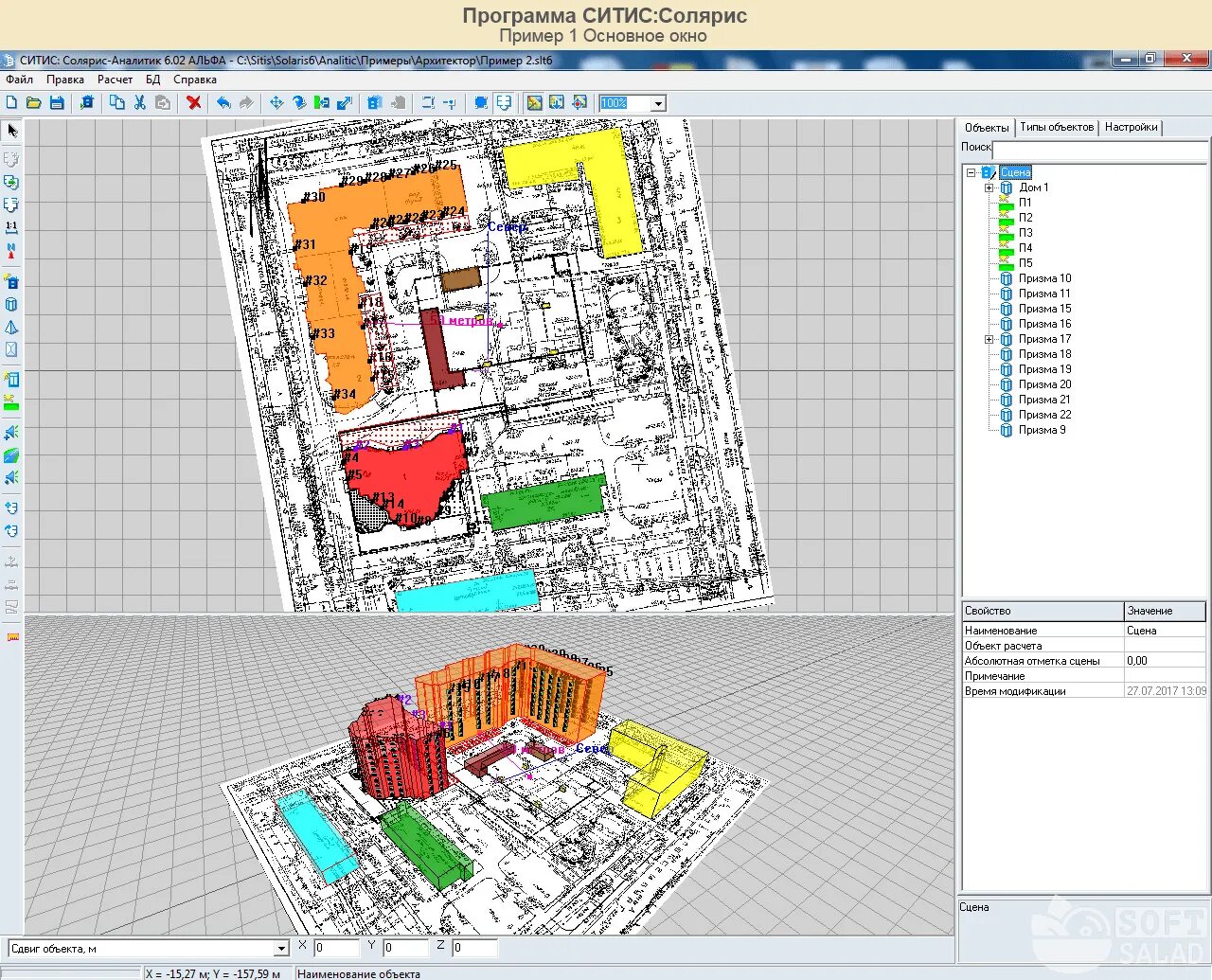The width and height of the screenshot is (1212, 980).
Task: Click the Наименование property row label
Action: [1001, 631]
